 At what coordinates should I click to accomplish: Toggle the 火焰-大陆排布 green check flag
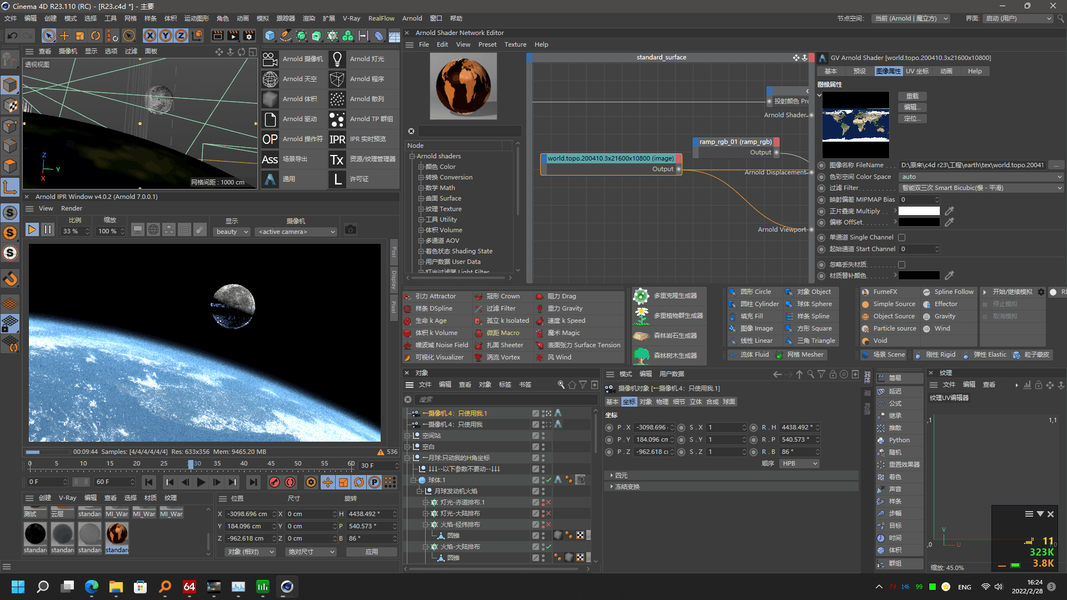coord(548,547)
